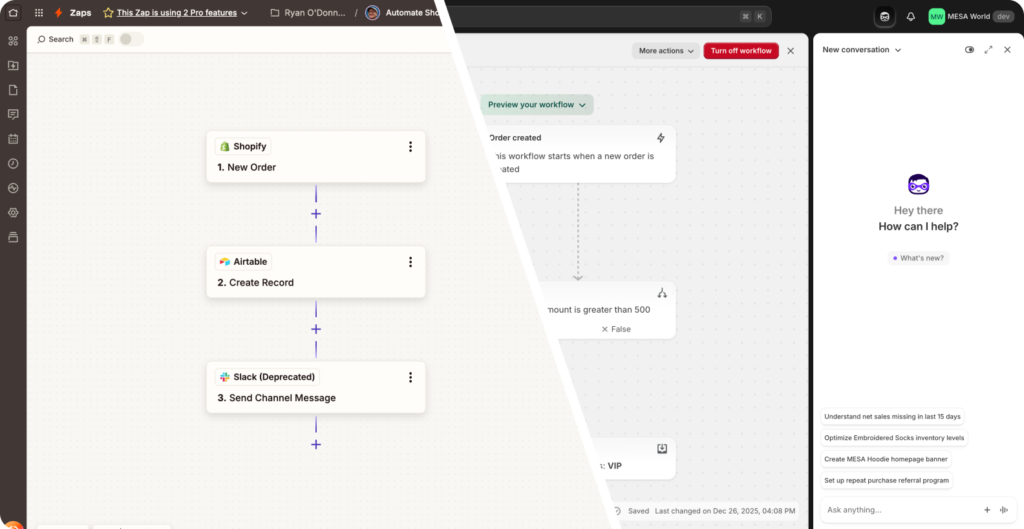Image resolution: width=1024 pixels, height=529 pixels.
Task: Open the Zapier apps grid launcher
Action: tap(39, 12)
